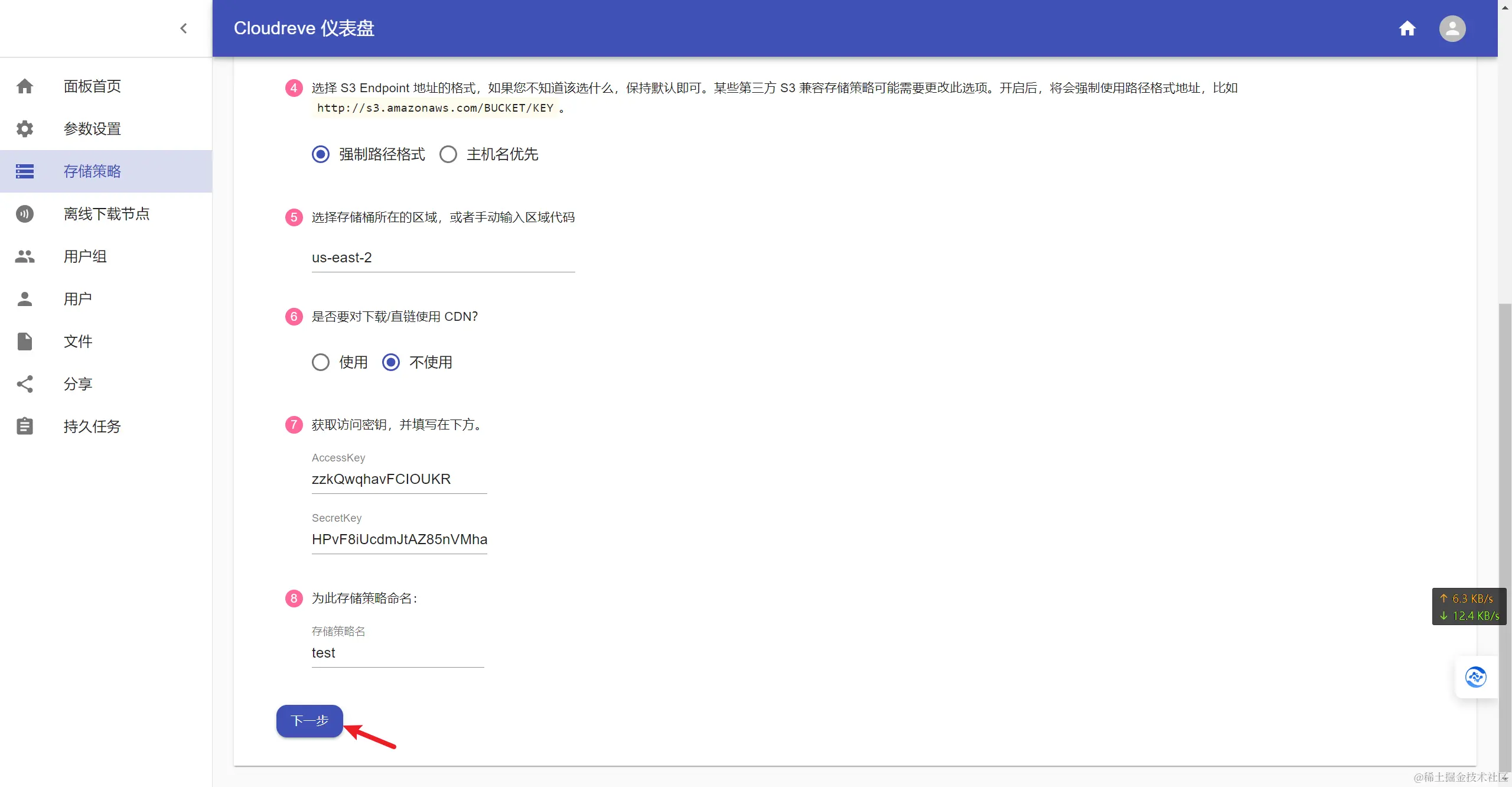
Task: Click the floating blue assistant icon
Action: 1475,677
